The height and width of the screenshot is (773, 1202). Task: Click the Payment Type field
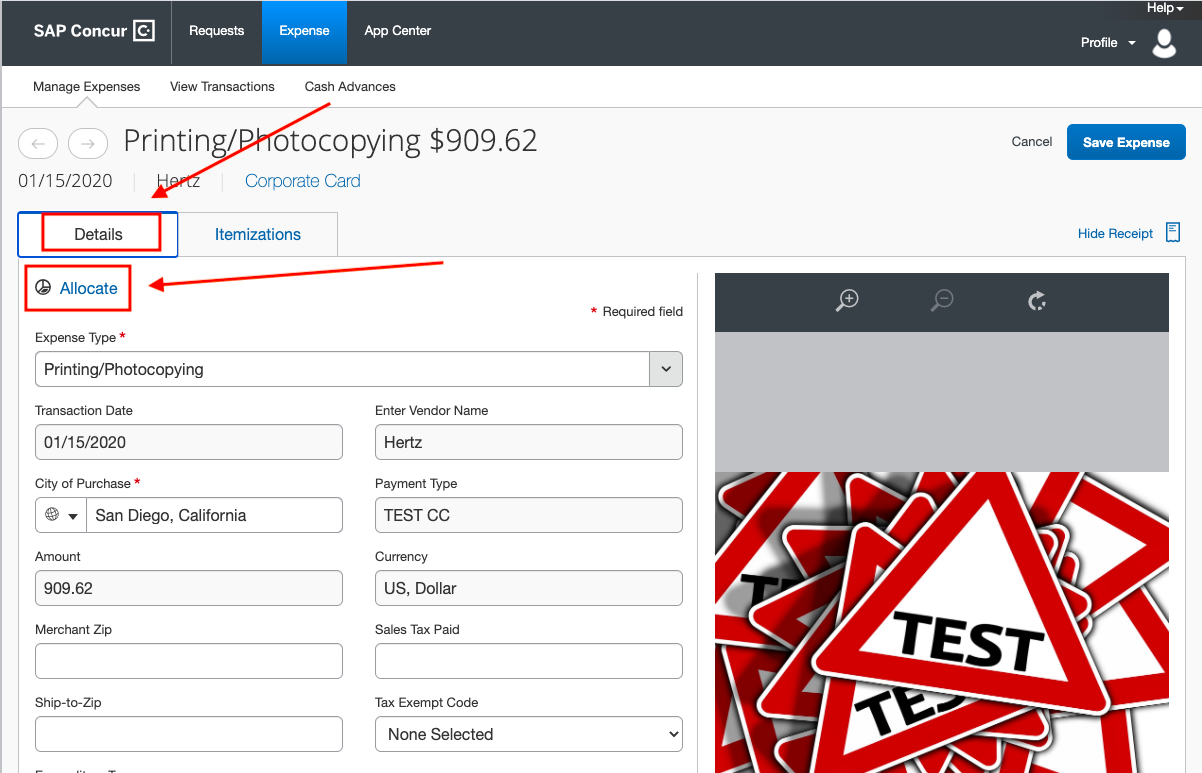529,515
